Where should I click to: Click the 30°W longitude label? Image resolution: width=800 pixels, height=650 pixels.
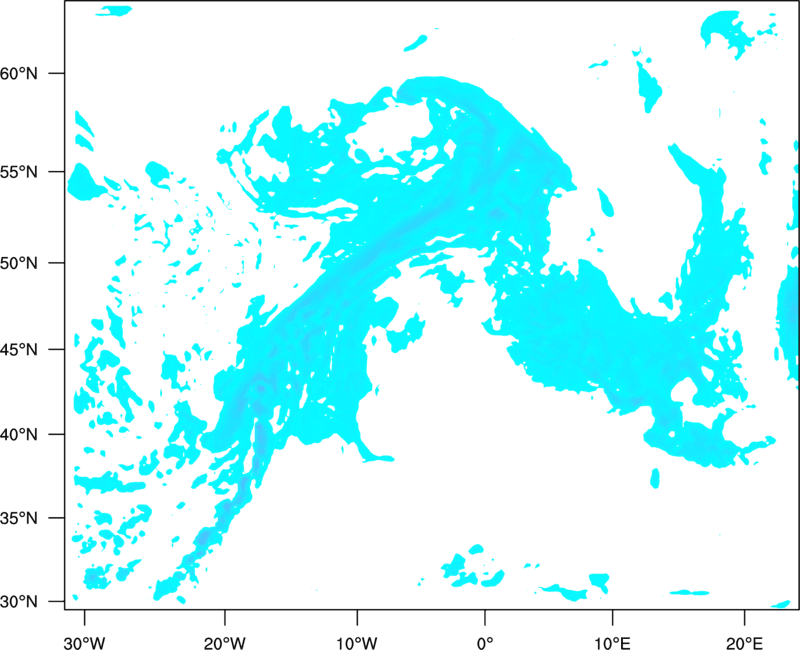[85, 643]
